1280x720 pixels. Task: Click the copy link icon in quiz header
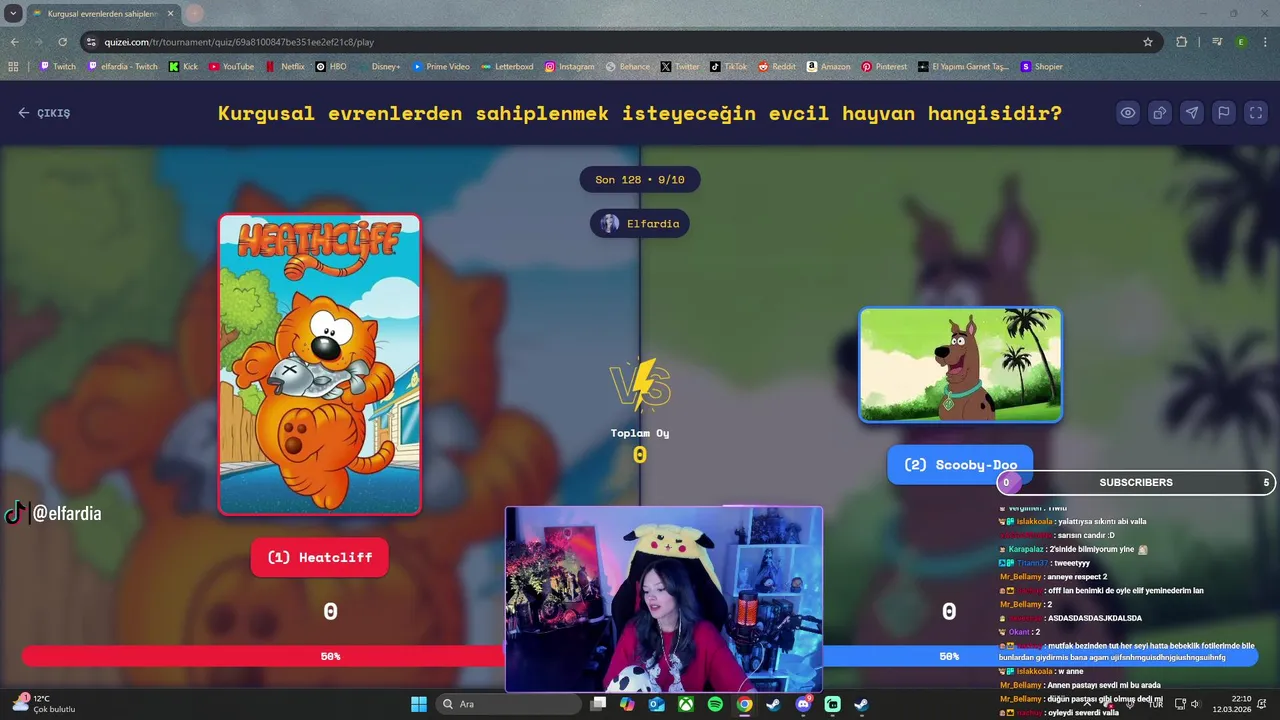1160,113
